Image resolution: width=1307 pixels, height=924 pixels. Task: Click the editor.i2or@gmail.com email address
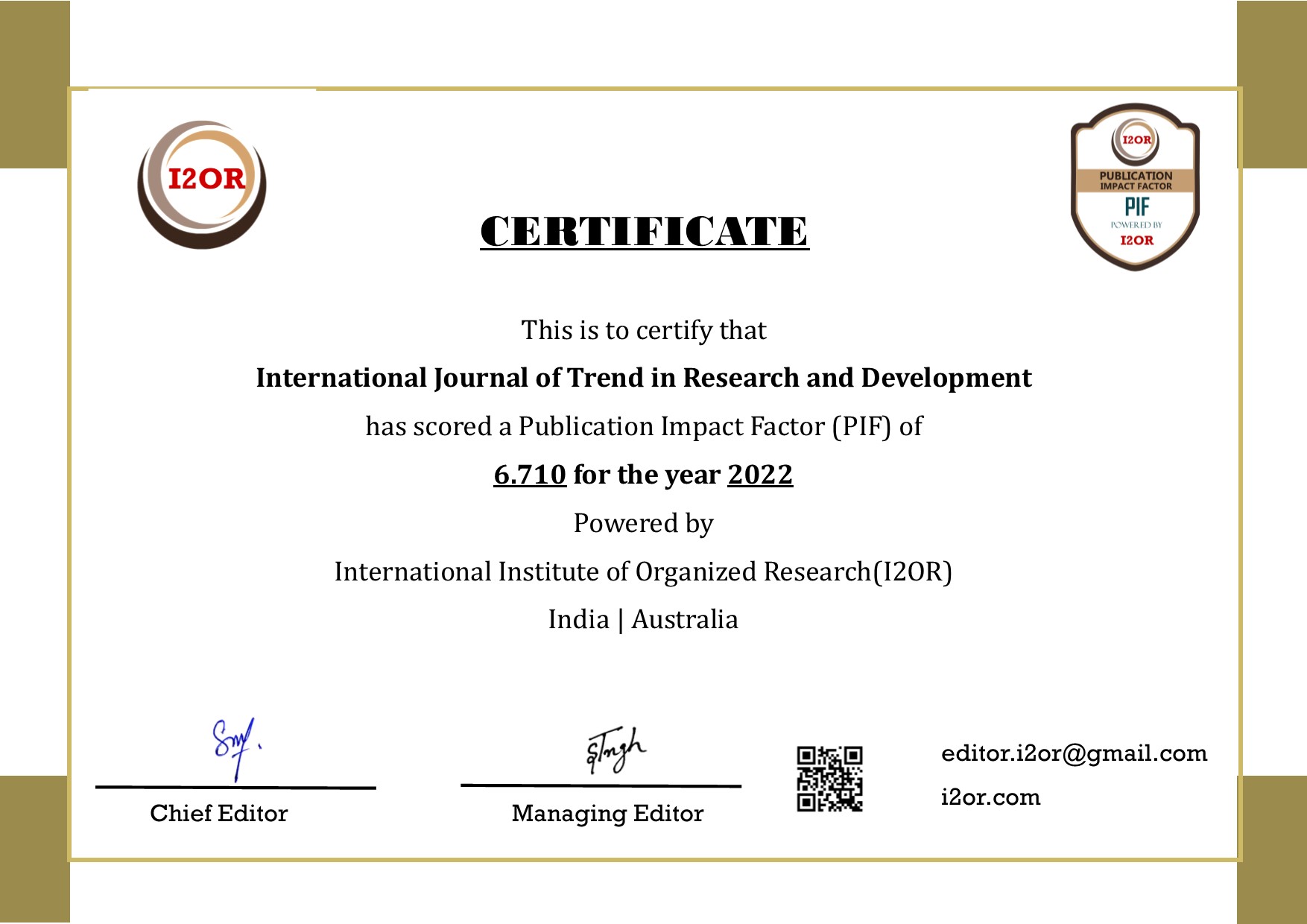[x=1074, y=753]
